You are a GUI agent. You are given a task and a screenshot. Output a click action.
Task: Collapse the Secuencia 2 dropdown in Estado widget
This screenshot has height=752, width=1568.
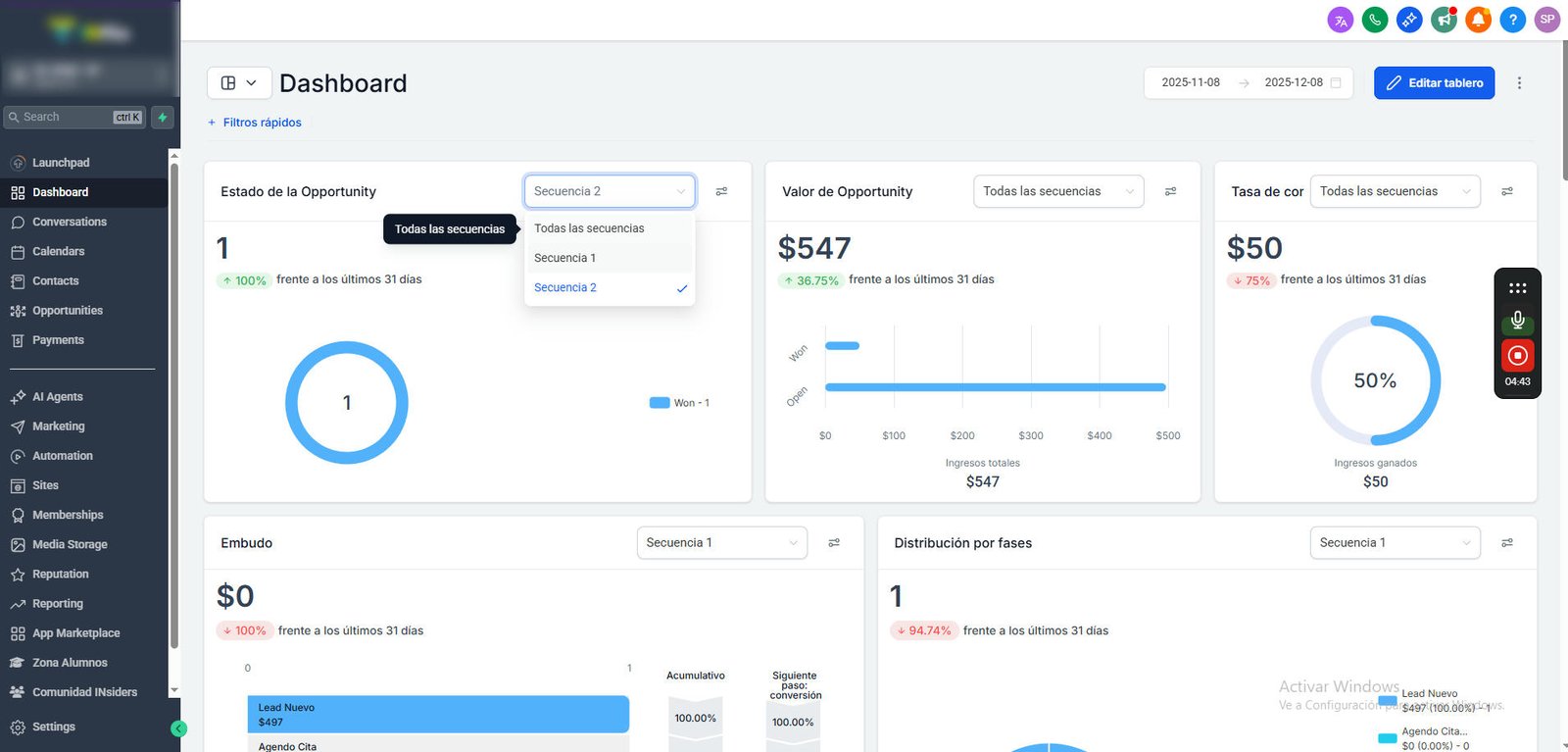[610, 191]
